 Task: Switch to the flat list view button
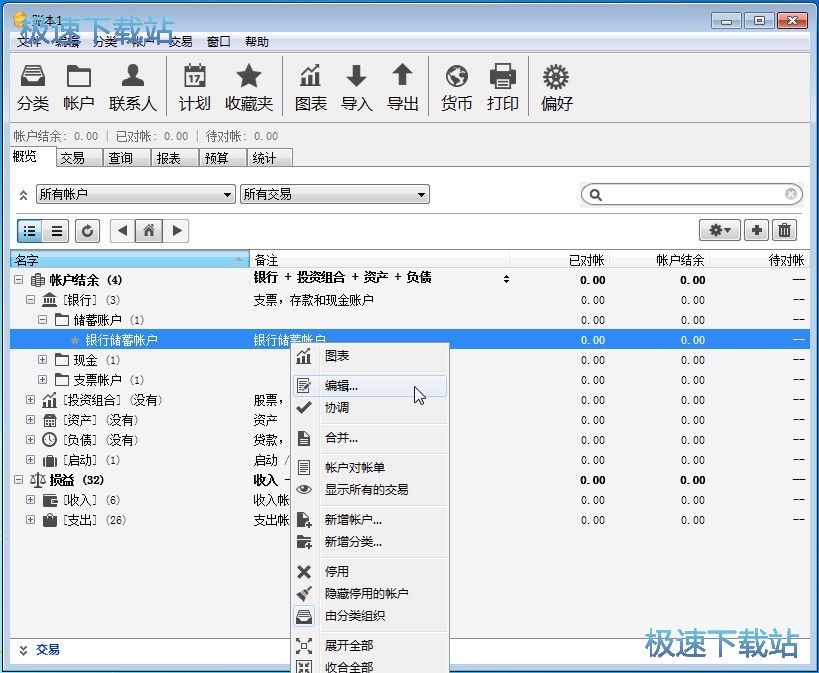pos(57,231)
